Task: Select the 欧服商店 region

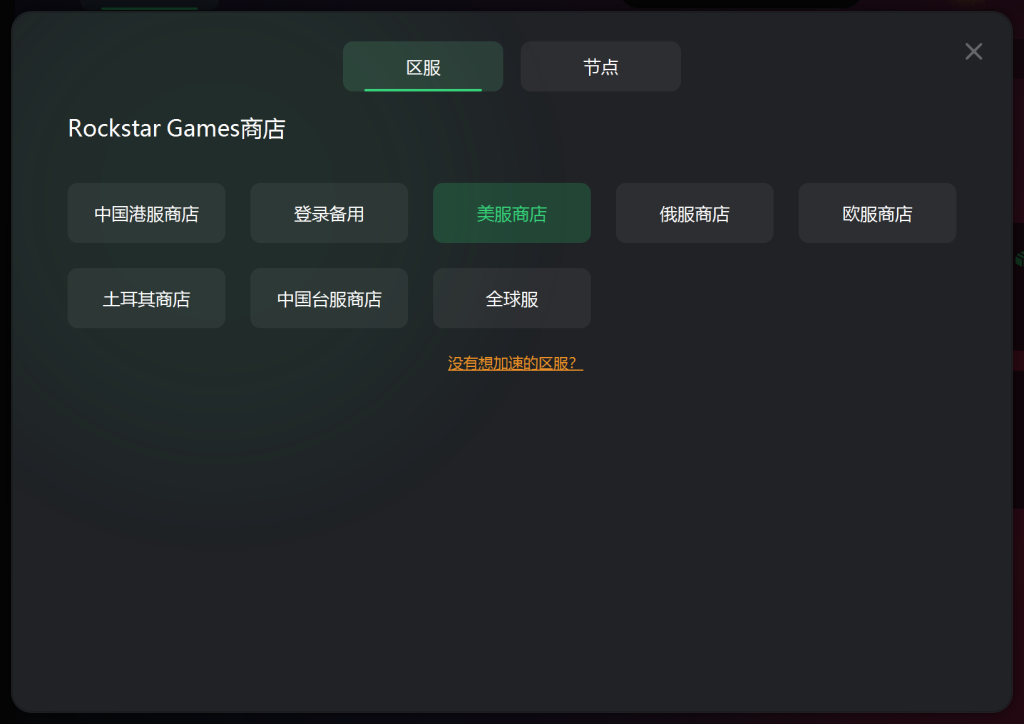Action: [x=878, y=213]
